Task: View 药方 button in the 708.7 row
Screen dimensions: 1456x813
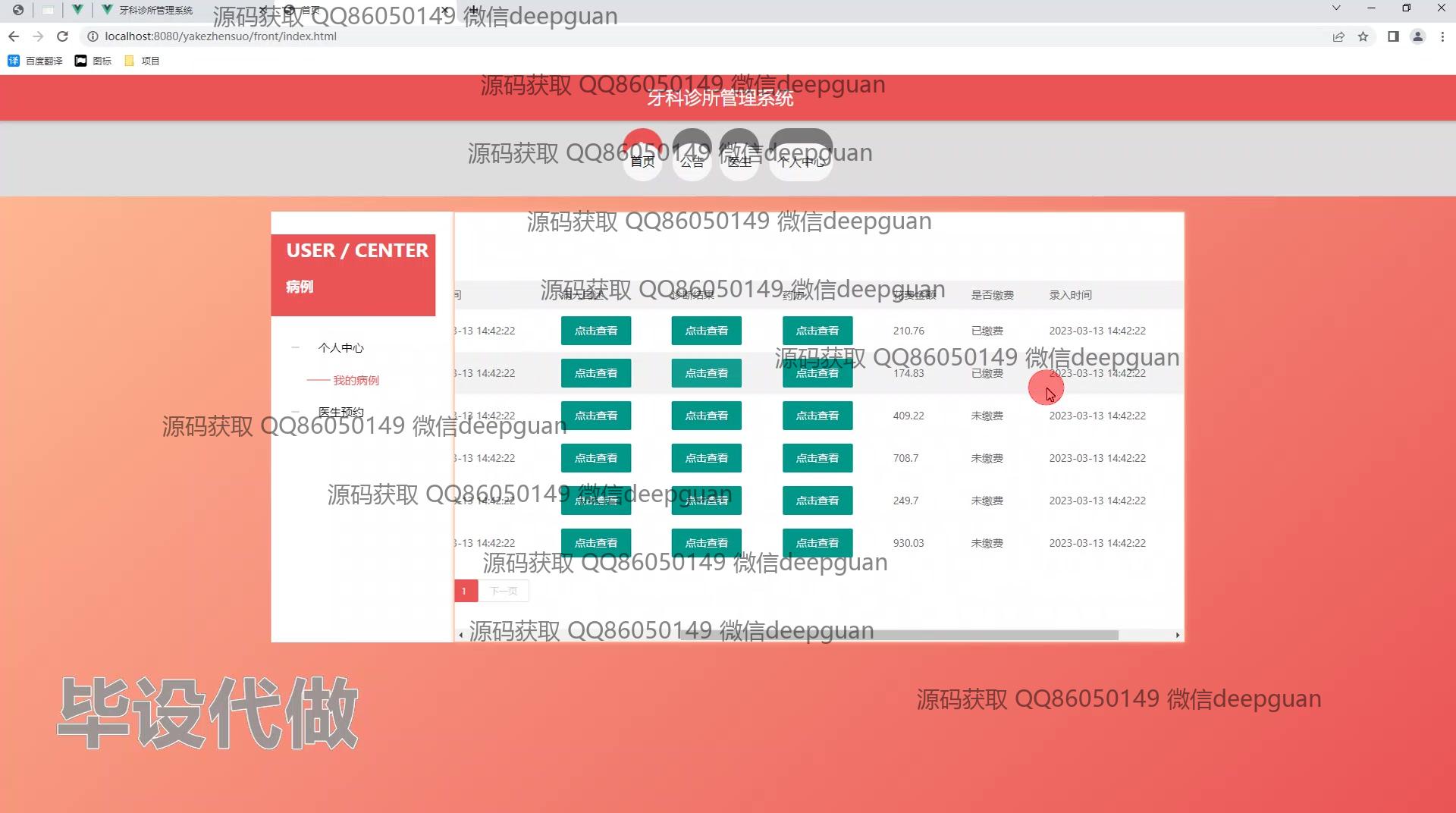Action: 817,458
